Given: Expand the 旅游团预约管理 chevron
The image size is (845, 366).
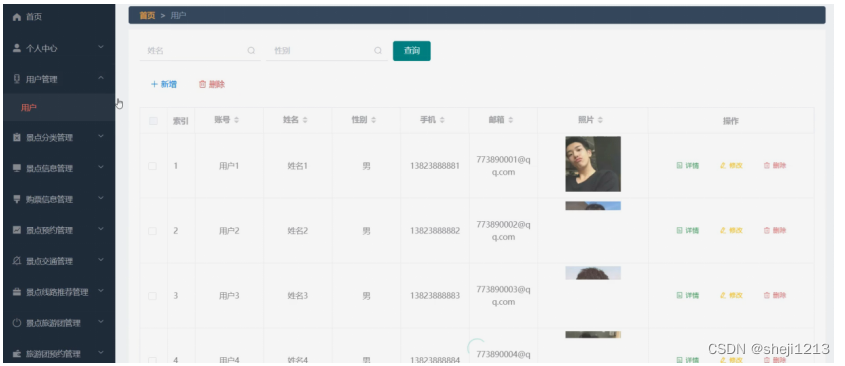Looking at the screenshot, I should click(101, 353).
